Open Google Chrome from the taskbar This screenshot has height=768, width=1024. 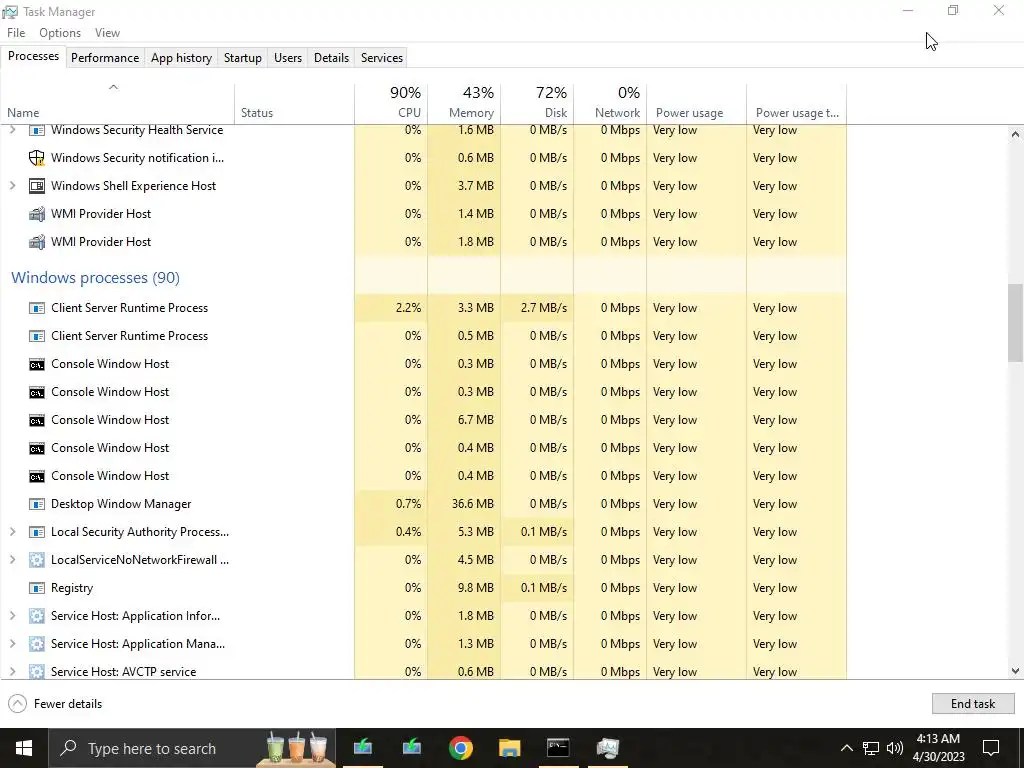click(460, 748)
